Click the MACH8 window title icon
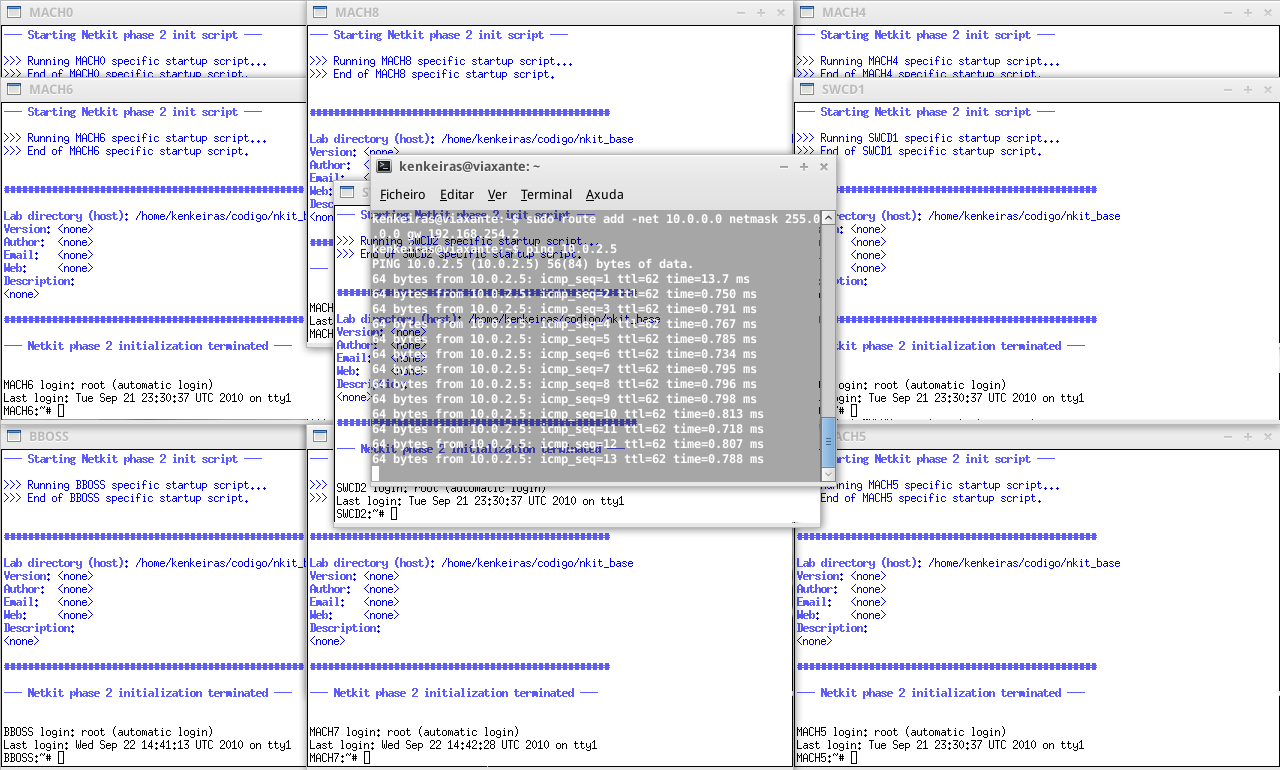Image resolution: width=1280 pixels, height=770 pixels. point(320,12)
